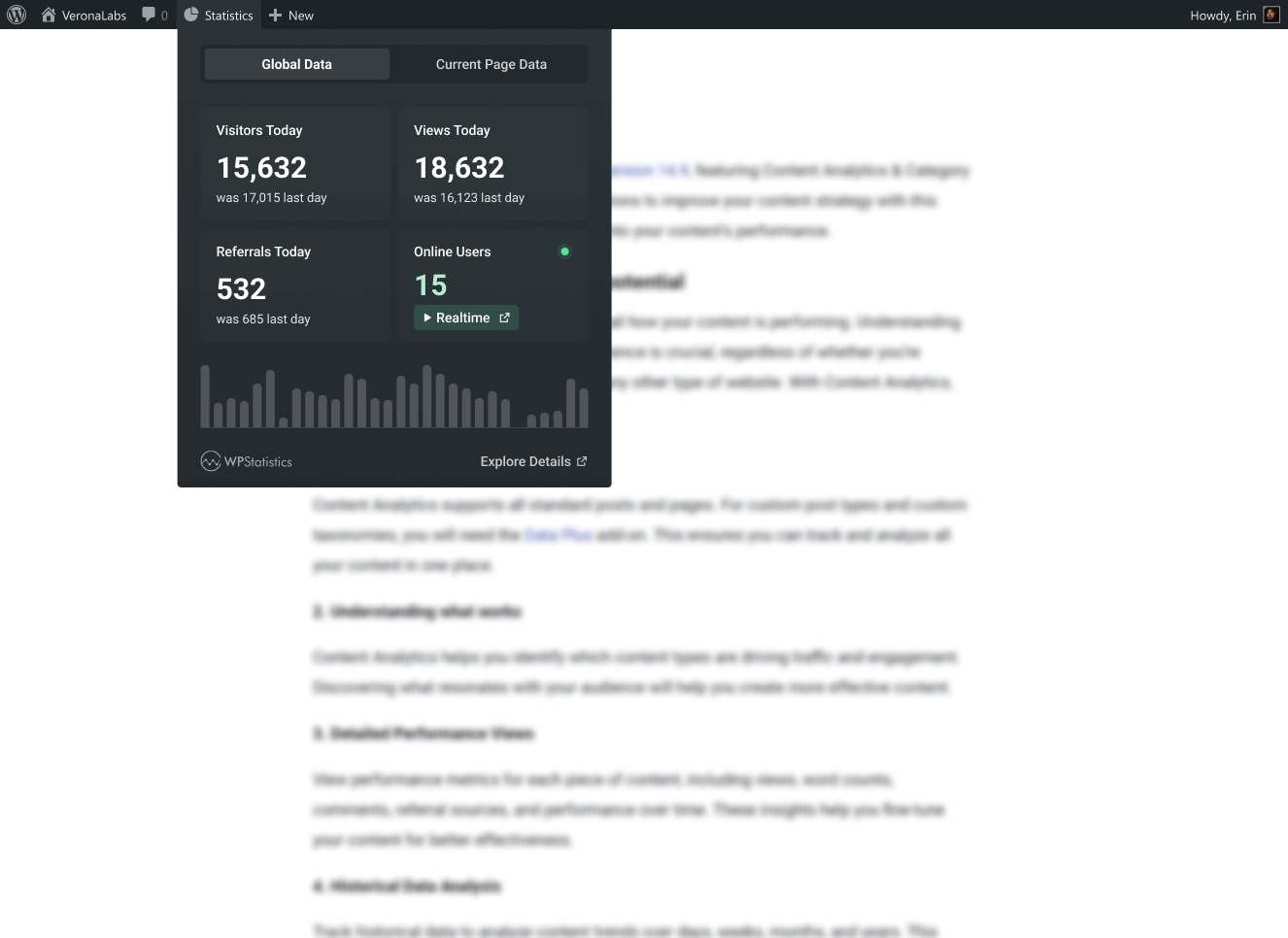Switch the widget to Global Data mode
The image size is (1288, 938).
pos(296,63)
